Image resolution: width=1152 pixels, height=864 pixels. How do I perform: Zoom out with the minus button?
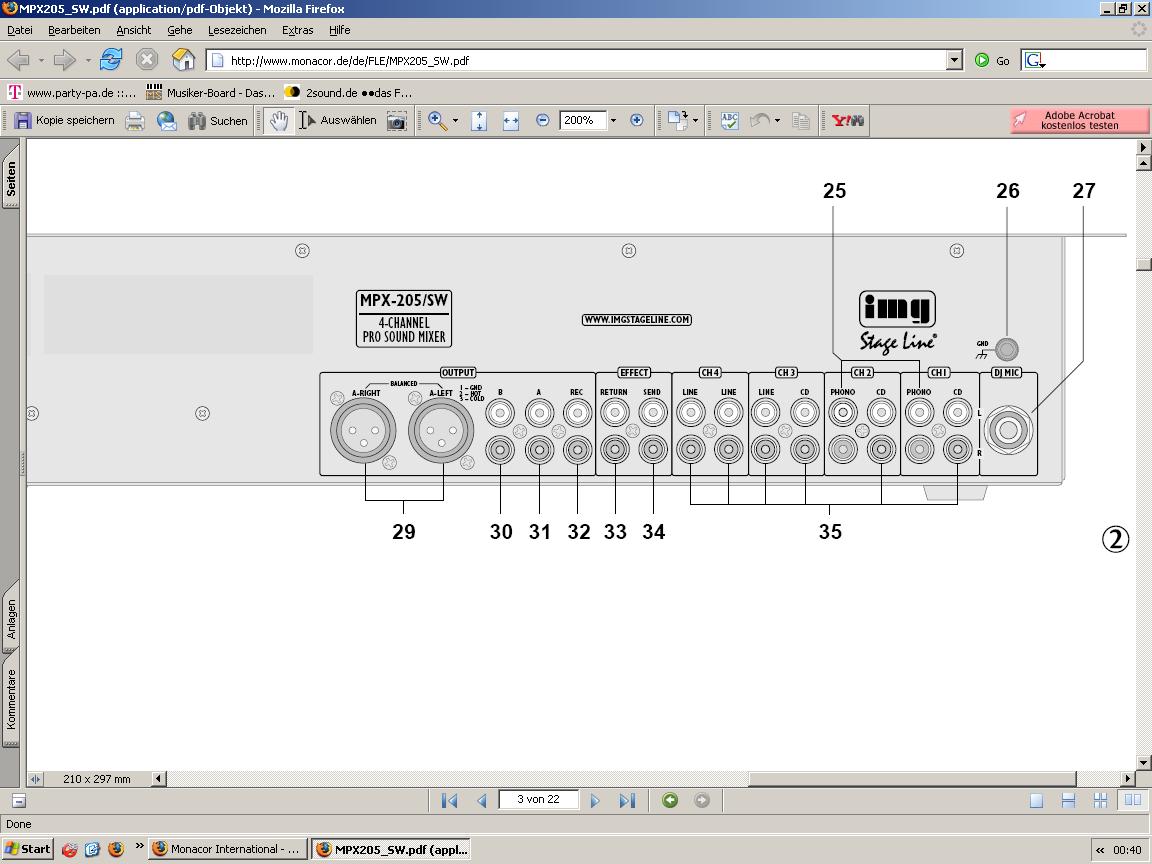542,120
